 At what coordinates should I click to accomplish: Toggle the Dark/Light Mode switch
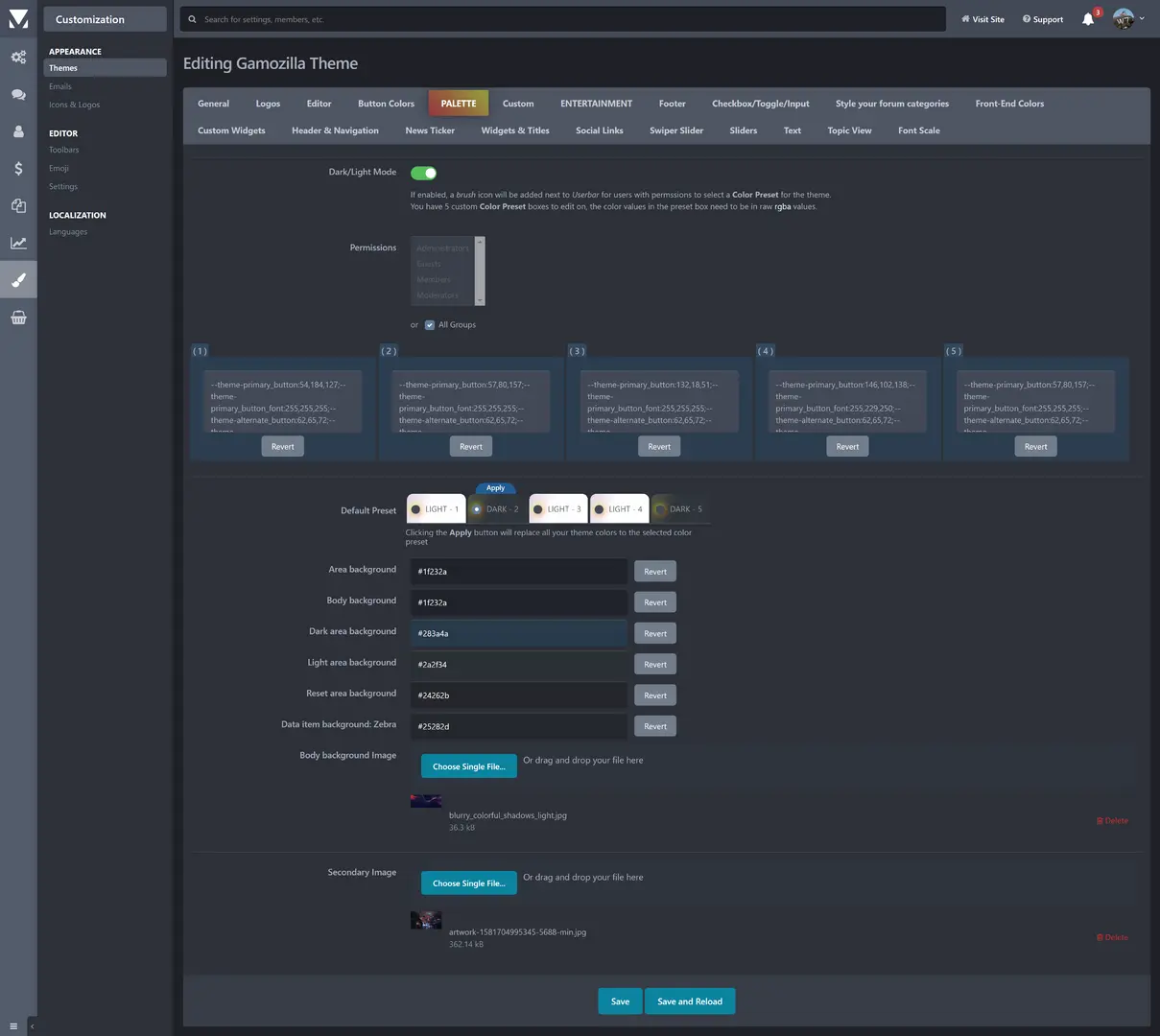pos(423,173)
